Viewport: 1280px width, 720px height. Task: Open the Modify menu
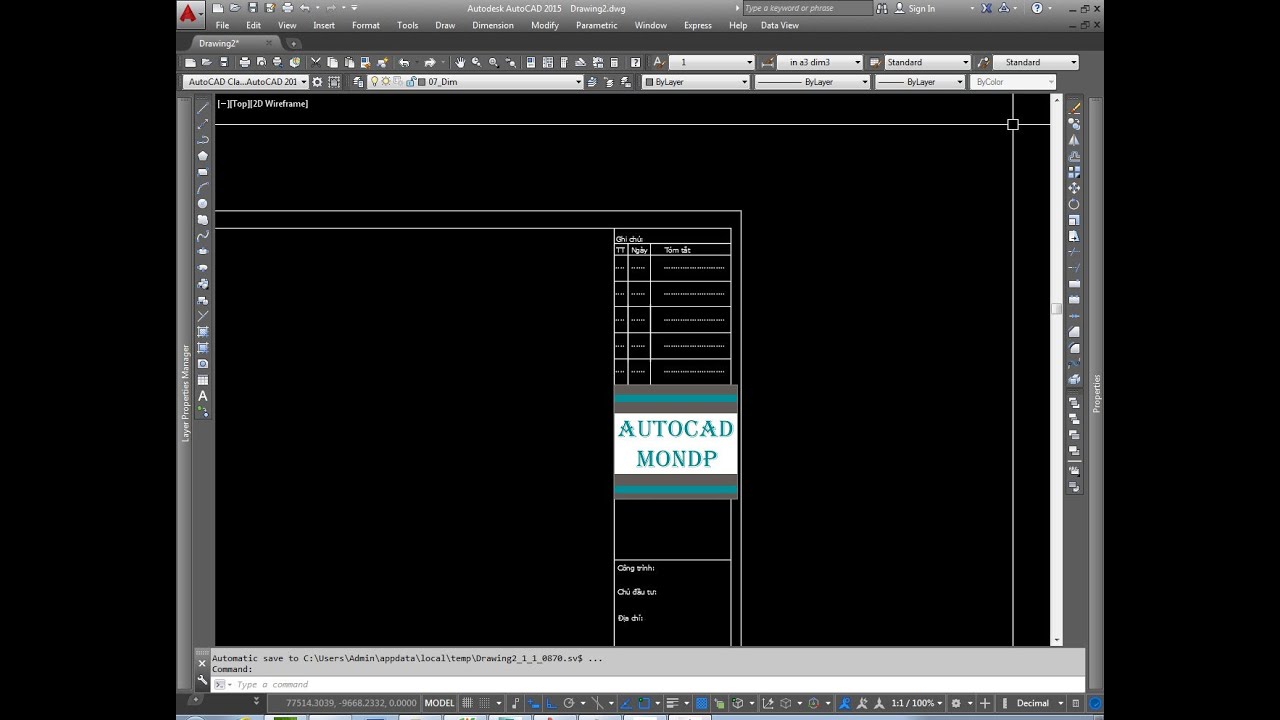pos(545,25)
